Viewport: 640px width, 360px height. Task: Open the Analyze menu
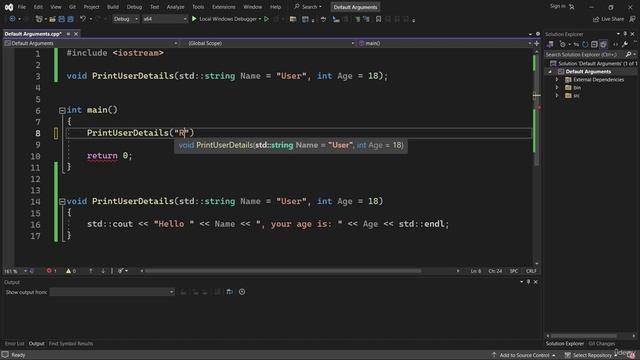pos(175,7)
